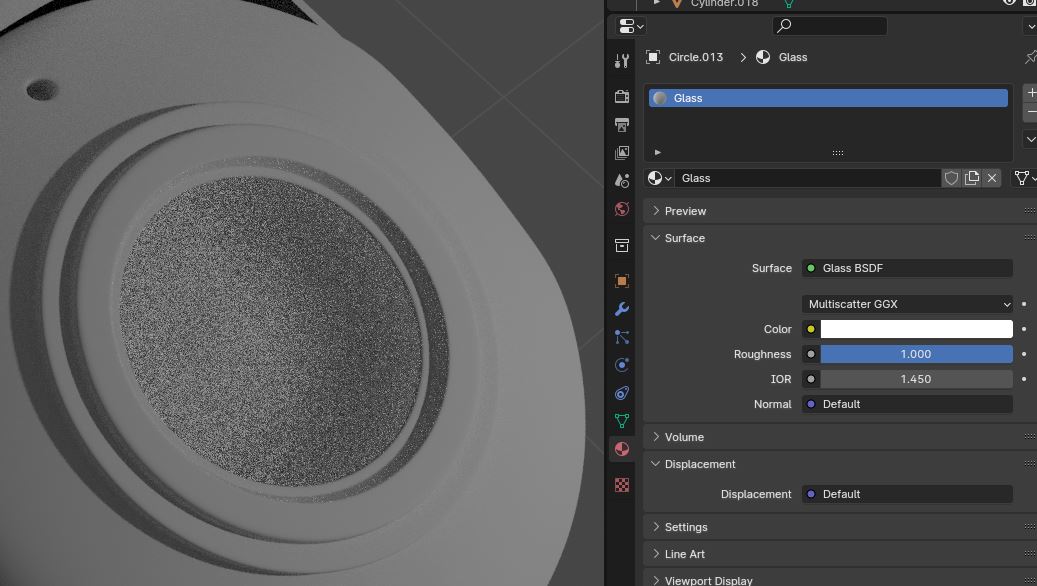The height and width of the screenshot is (586, 1037).
Task: Open the View Layer properties tab
Action: click(622, 153)
